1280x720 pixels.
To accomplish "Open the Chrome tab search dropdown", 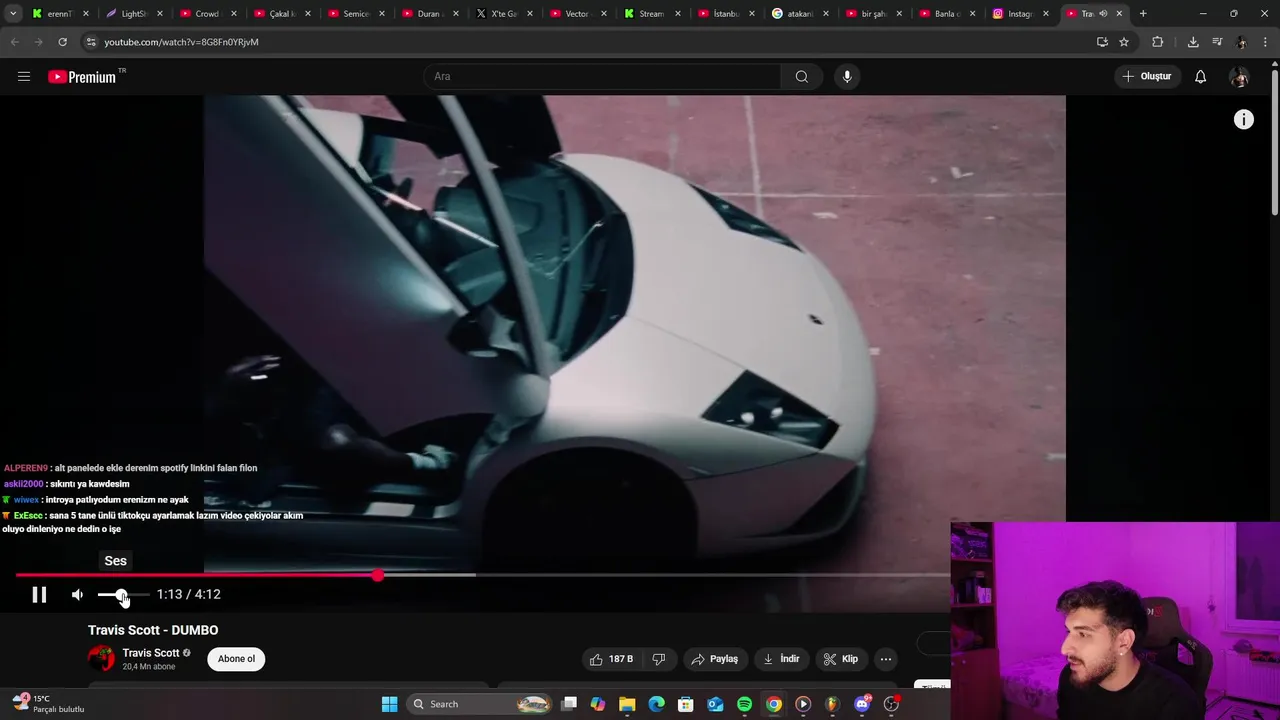I will [12, 13].
